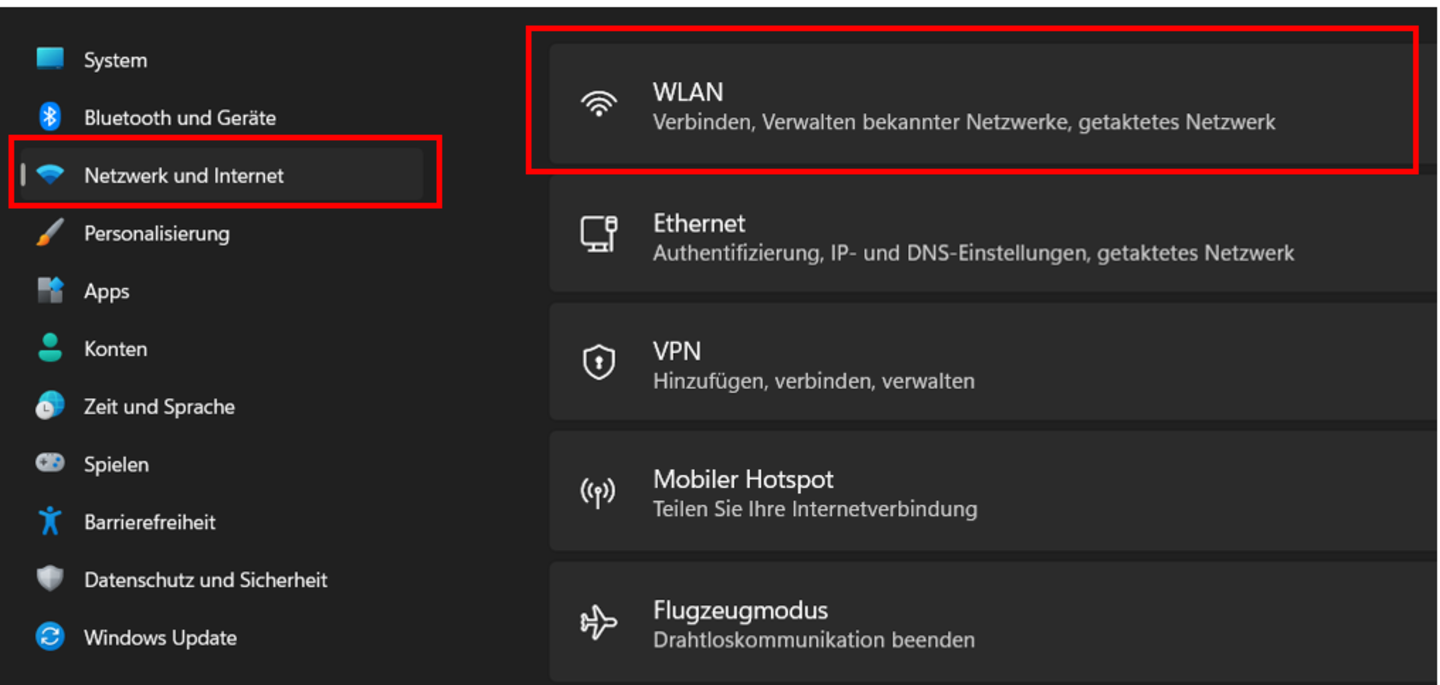Click the paintbrush Personalisierung icon
Viewport: 1440px width, 685px height.
coord(50,233)
